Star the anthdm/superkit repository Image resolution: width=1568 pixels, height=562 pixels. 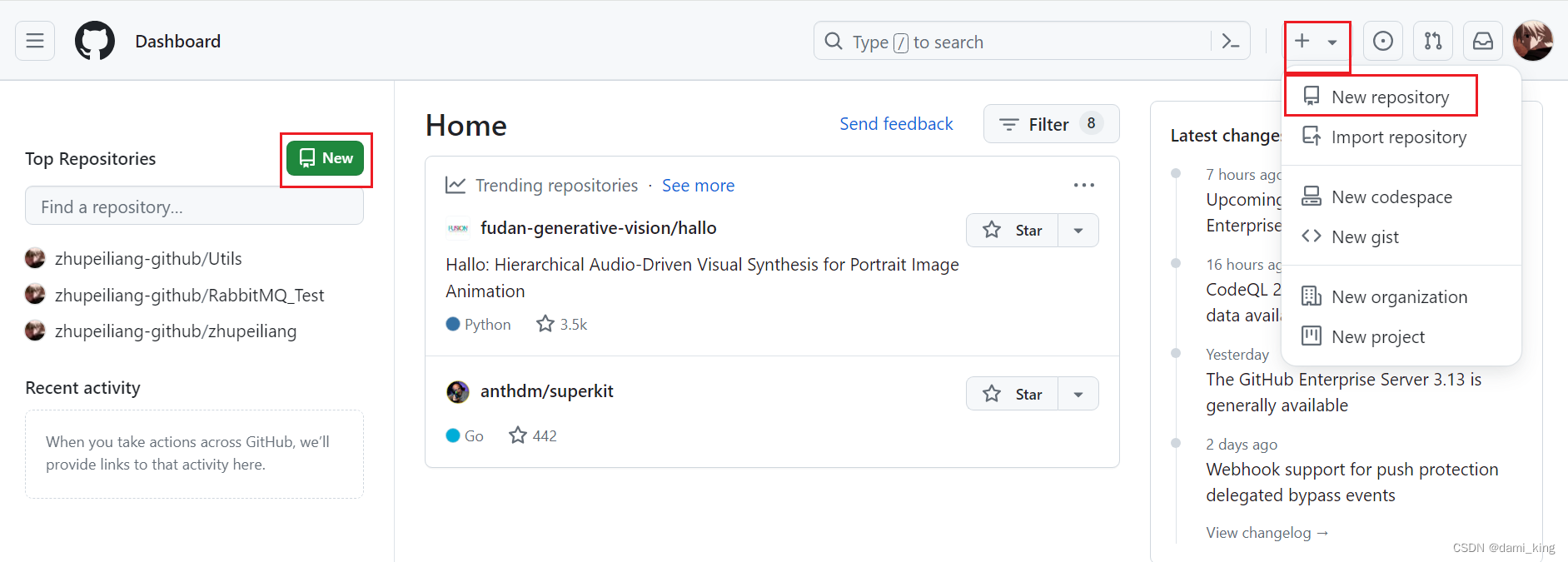(x=1012, y=394)
